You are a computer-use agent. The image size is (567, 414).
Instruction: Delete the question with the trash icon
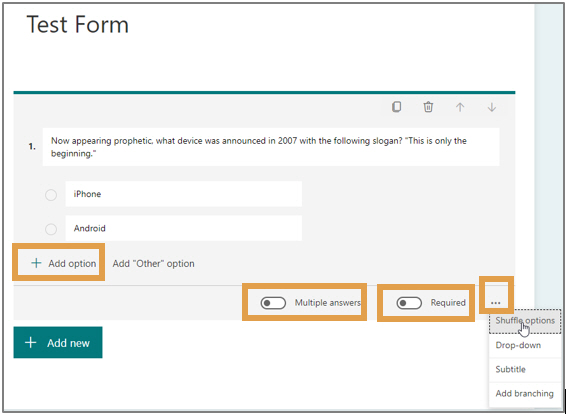(428, 107)
